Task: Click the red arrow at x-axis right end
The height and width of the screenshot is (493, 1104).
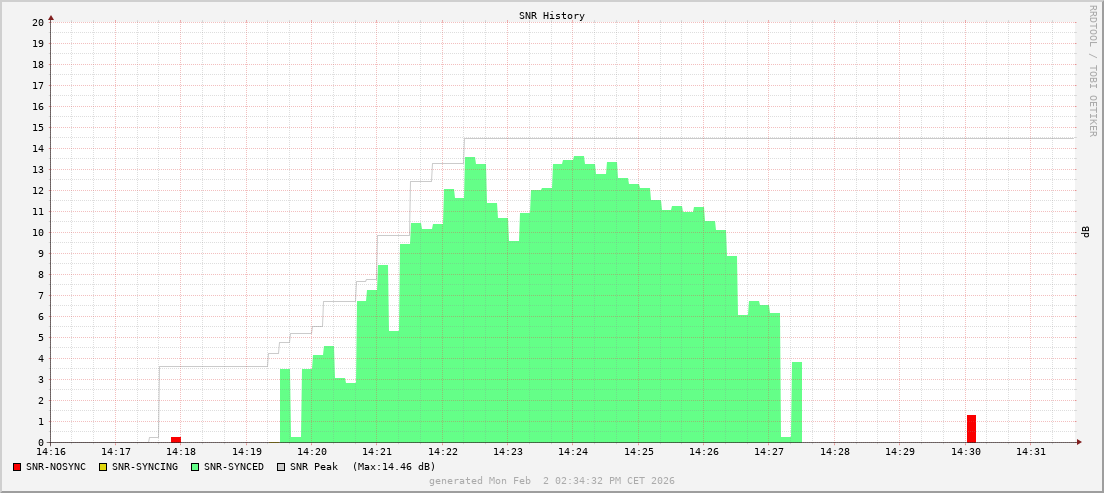Action: (1078, 442)
